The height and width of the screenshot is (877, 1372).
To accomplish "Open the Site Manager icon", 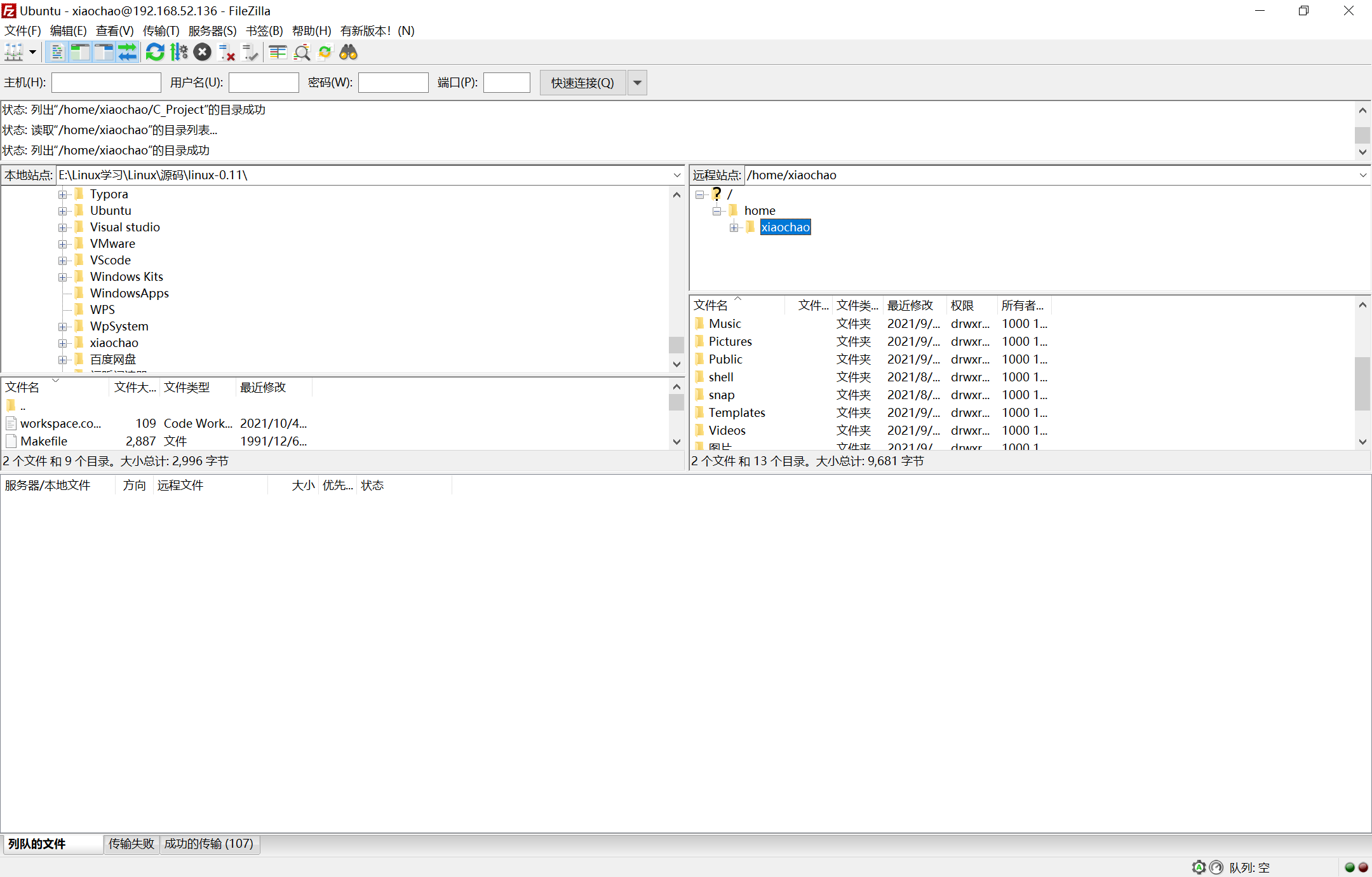I will pyautogui.click(x=14, y=52).
